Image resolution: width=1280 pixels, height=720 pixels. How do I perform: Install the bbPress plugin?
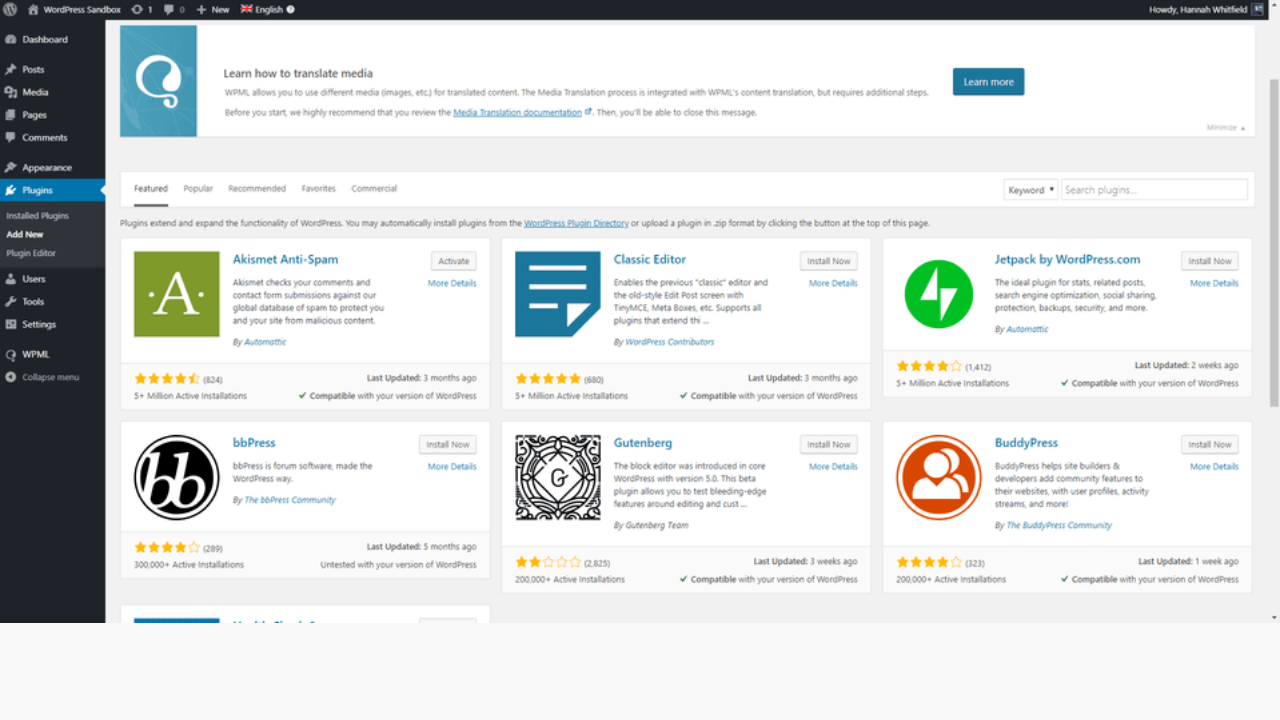pyautogui.click(x=448, y=444)
